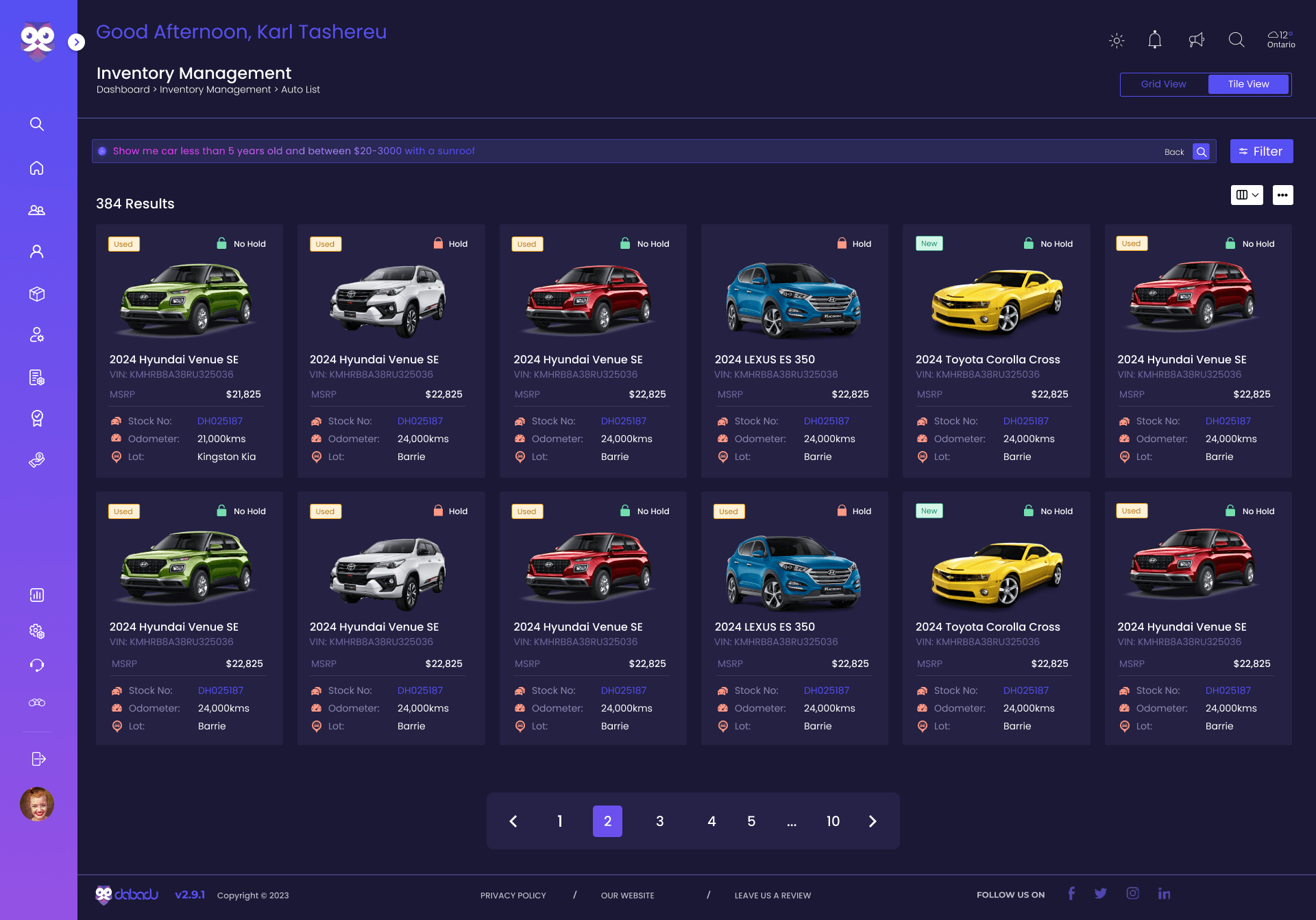The height and width of the screenshot is (920, 1316).
Task: Click the Kingston Kia lot value
Action: tap(226, 457)
